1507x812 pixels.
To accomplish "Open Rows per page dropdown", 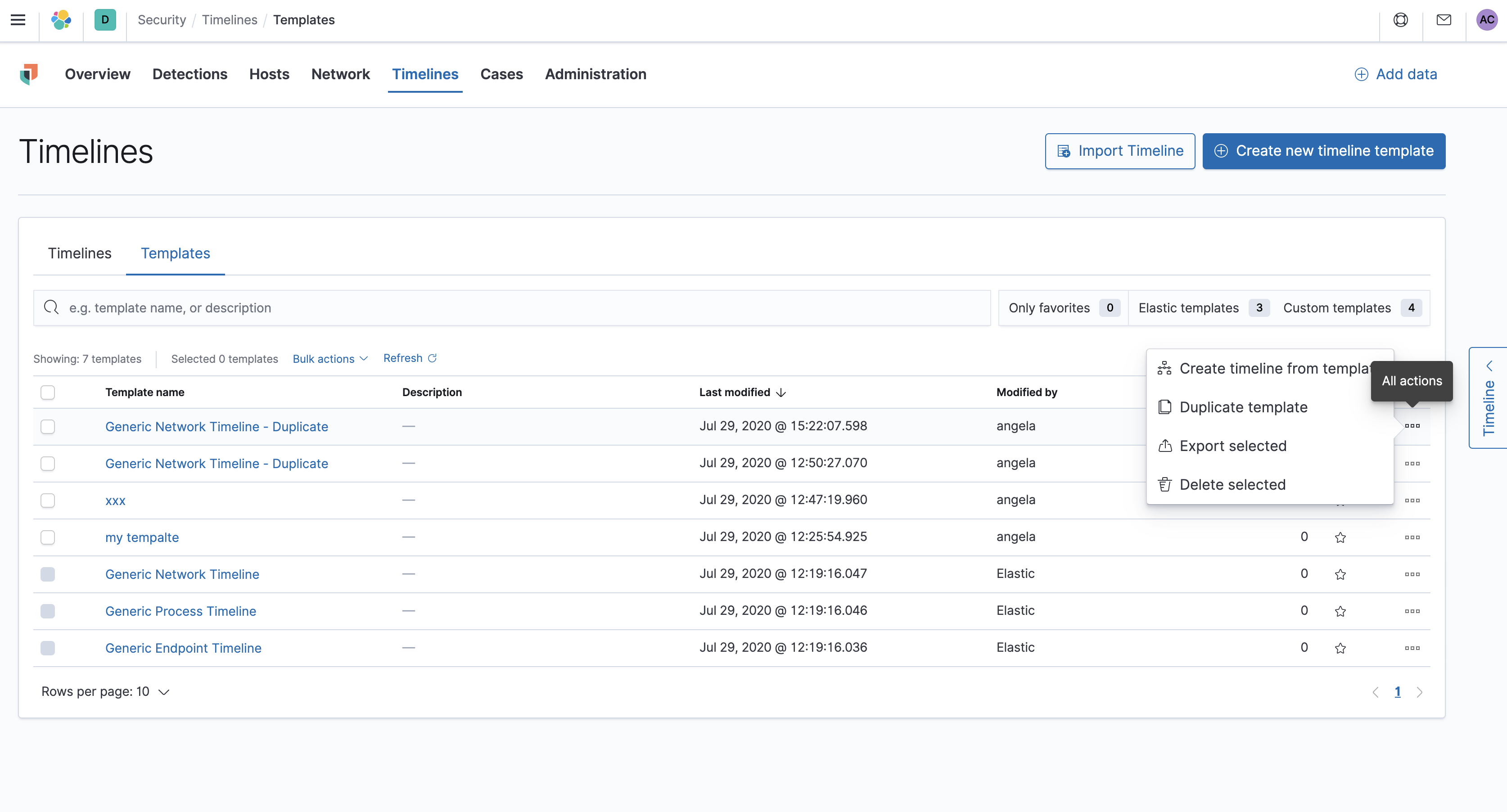I will [105, 691].
